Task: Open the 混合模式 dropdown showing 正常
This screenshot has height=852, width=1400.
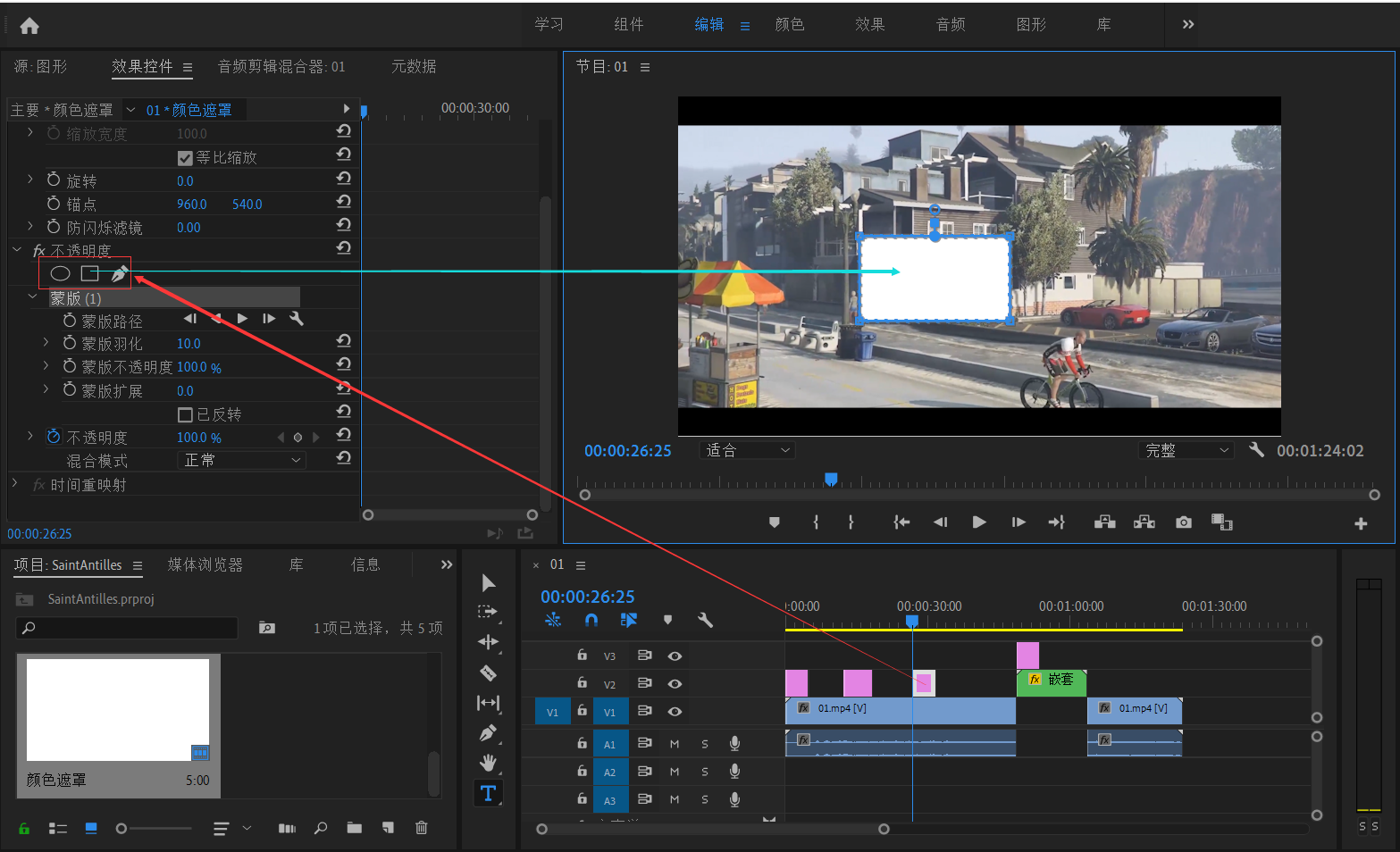Action: (x=242, y=460)
